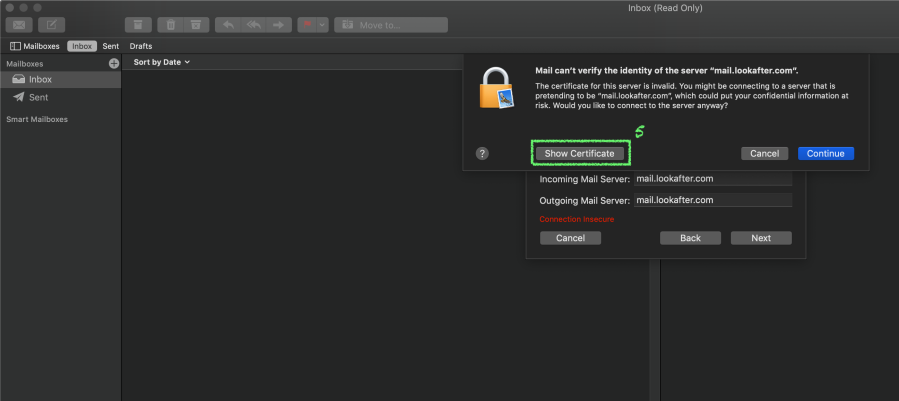
Task: Click the Junk toolbar icon
Action: pyautogui.click(x=196, y=24)
